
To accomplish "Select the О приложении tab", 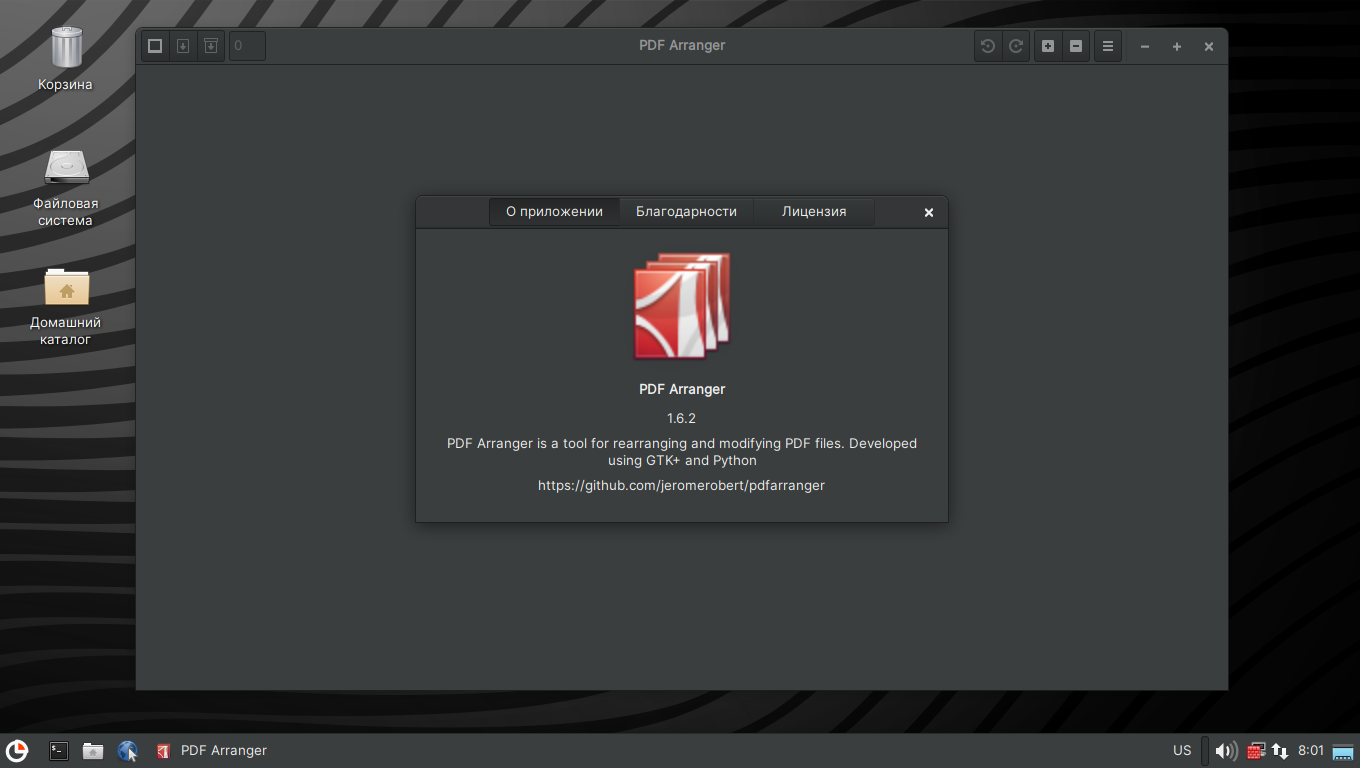I will click(x=554, y=212).
